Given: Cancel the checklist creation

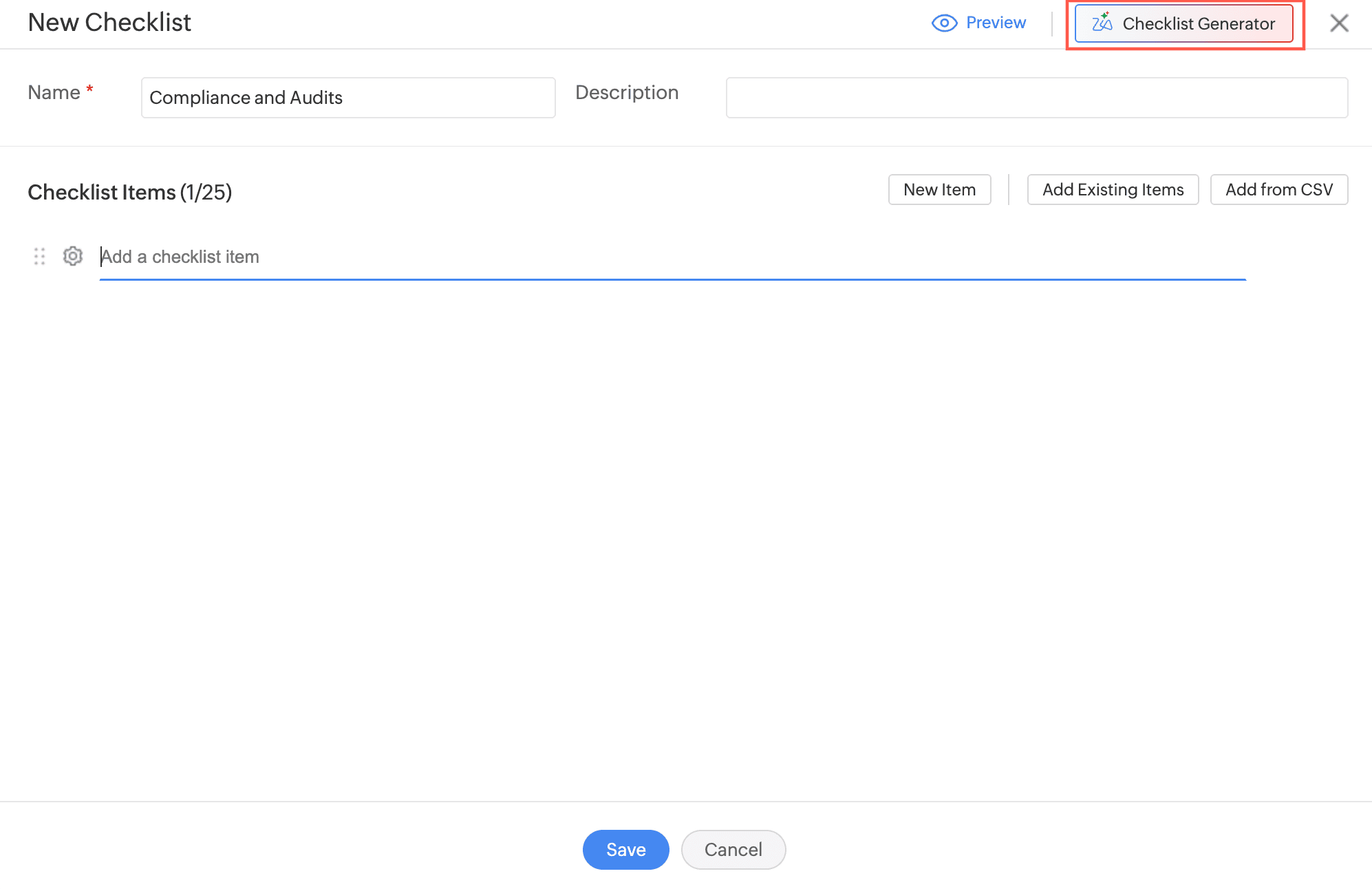Looking at the screenshot, I should [733, 850].
